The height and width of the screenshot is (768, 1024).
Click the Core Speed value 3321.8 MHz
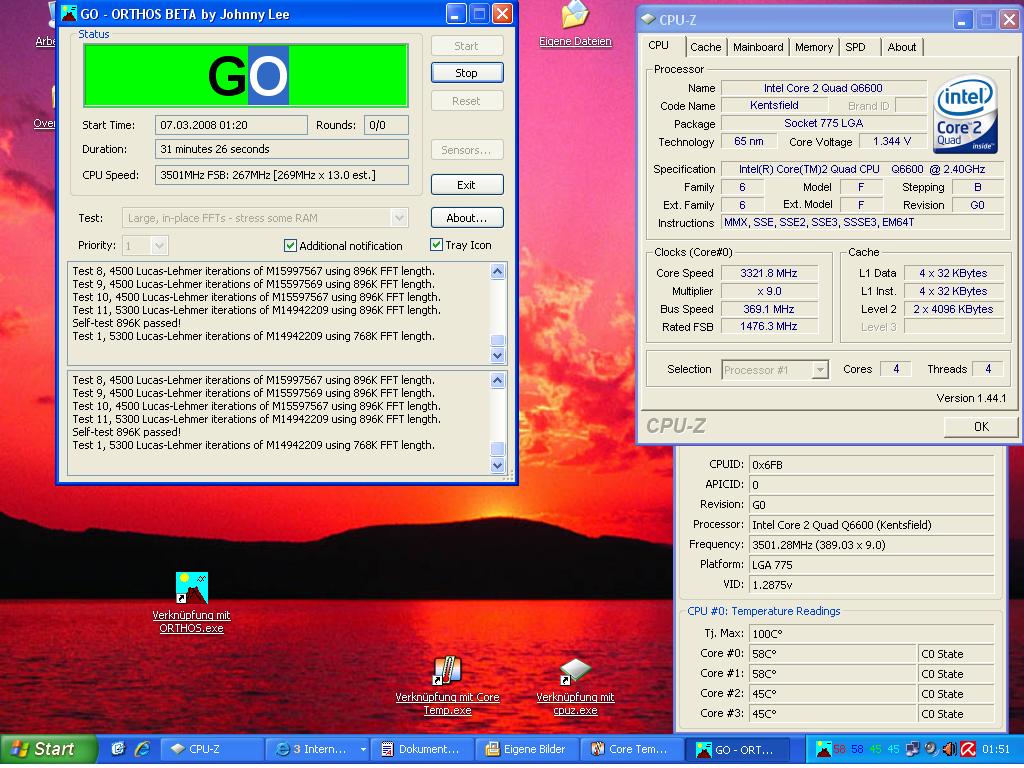pos(769,273)
